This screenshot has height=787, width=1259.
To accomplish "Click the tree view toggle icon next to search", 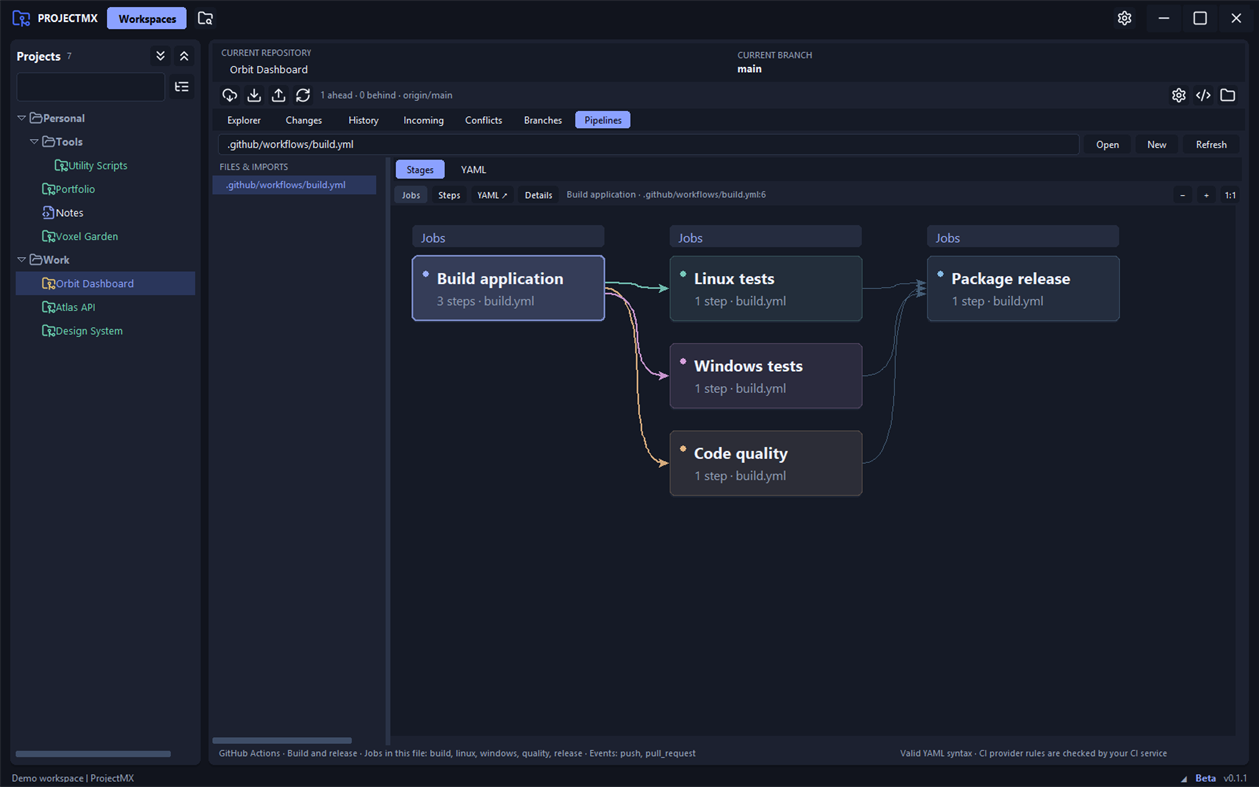I will coord(182,87).
